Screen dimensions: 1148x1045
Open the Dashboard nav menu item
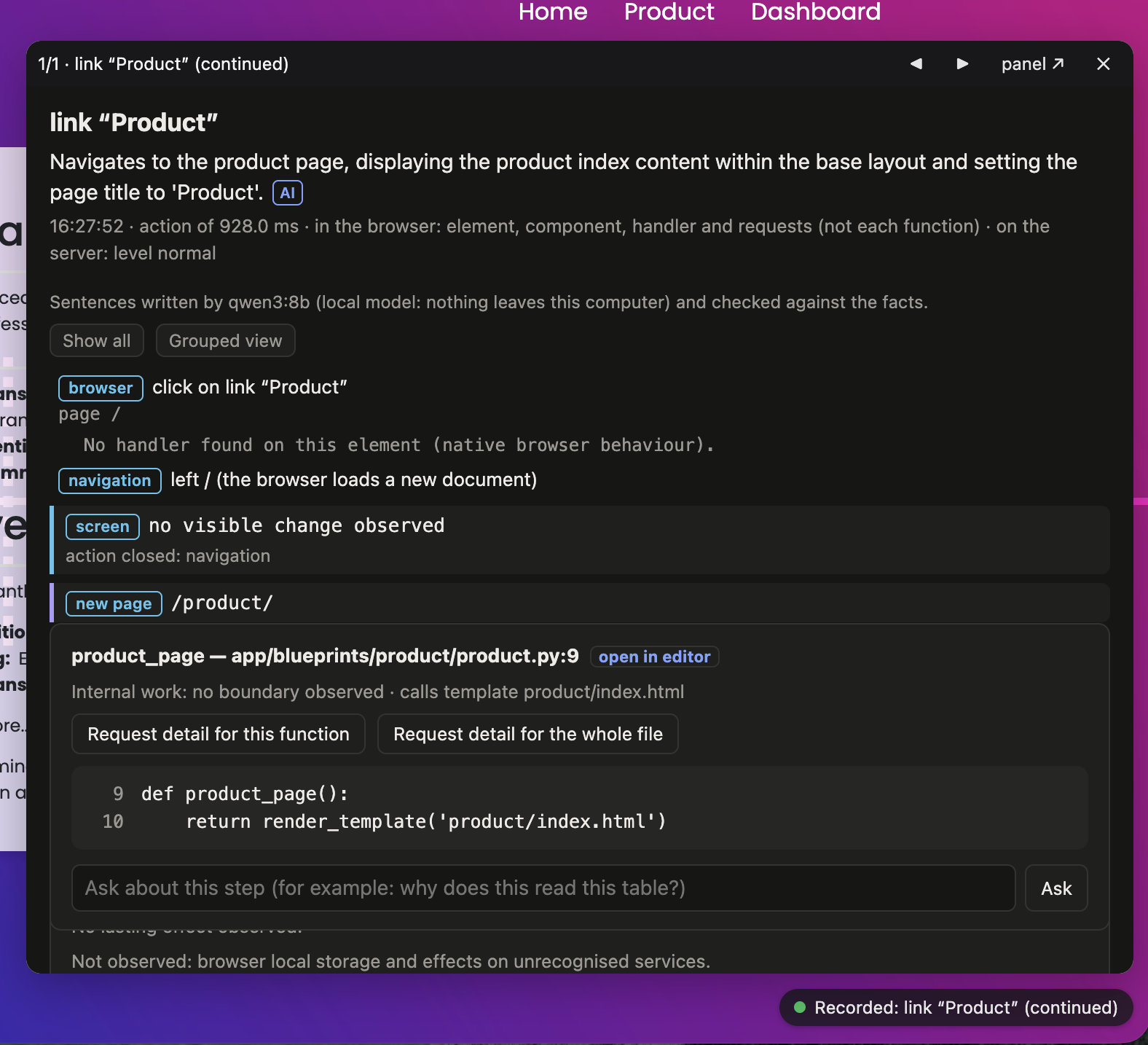[816, 12]
